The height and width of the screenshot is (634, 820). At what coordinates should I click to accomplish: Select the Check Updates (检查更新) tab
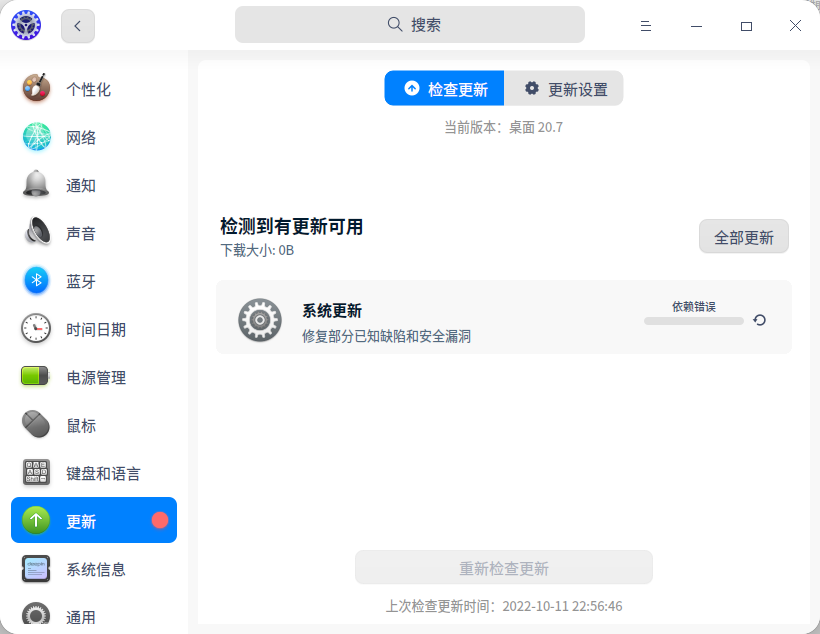coord(443,88)
